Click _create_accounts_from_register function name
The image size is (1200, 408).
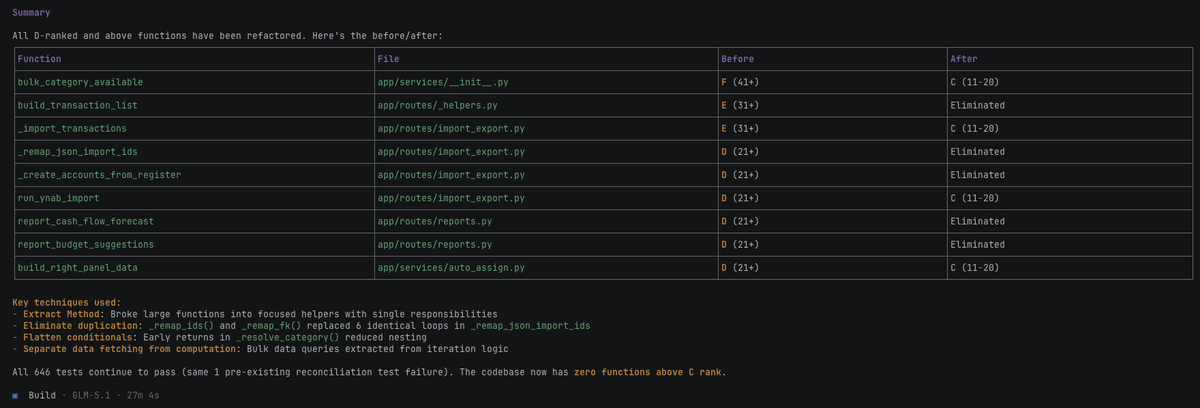tap(99, 175)
